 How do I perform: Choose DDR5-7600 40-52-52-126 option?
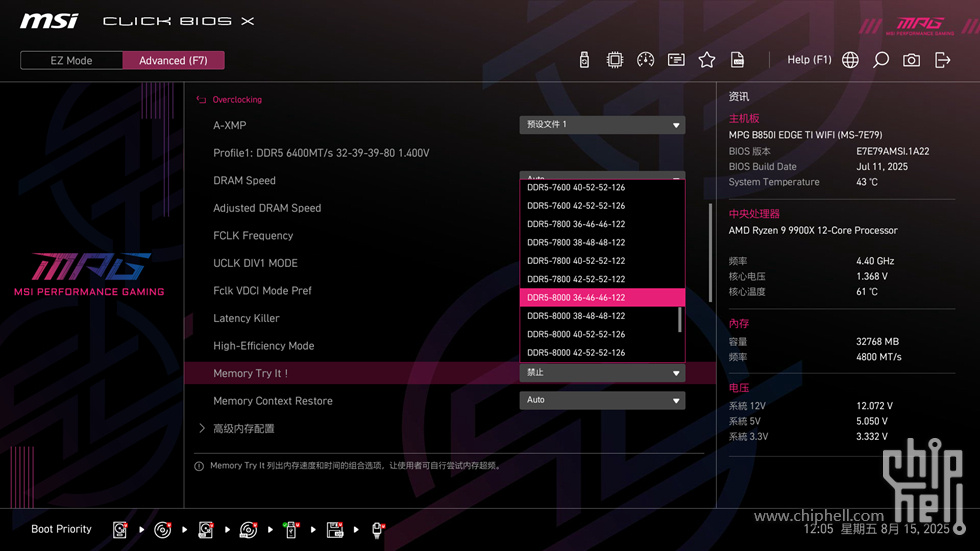coord(602,187)
